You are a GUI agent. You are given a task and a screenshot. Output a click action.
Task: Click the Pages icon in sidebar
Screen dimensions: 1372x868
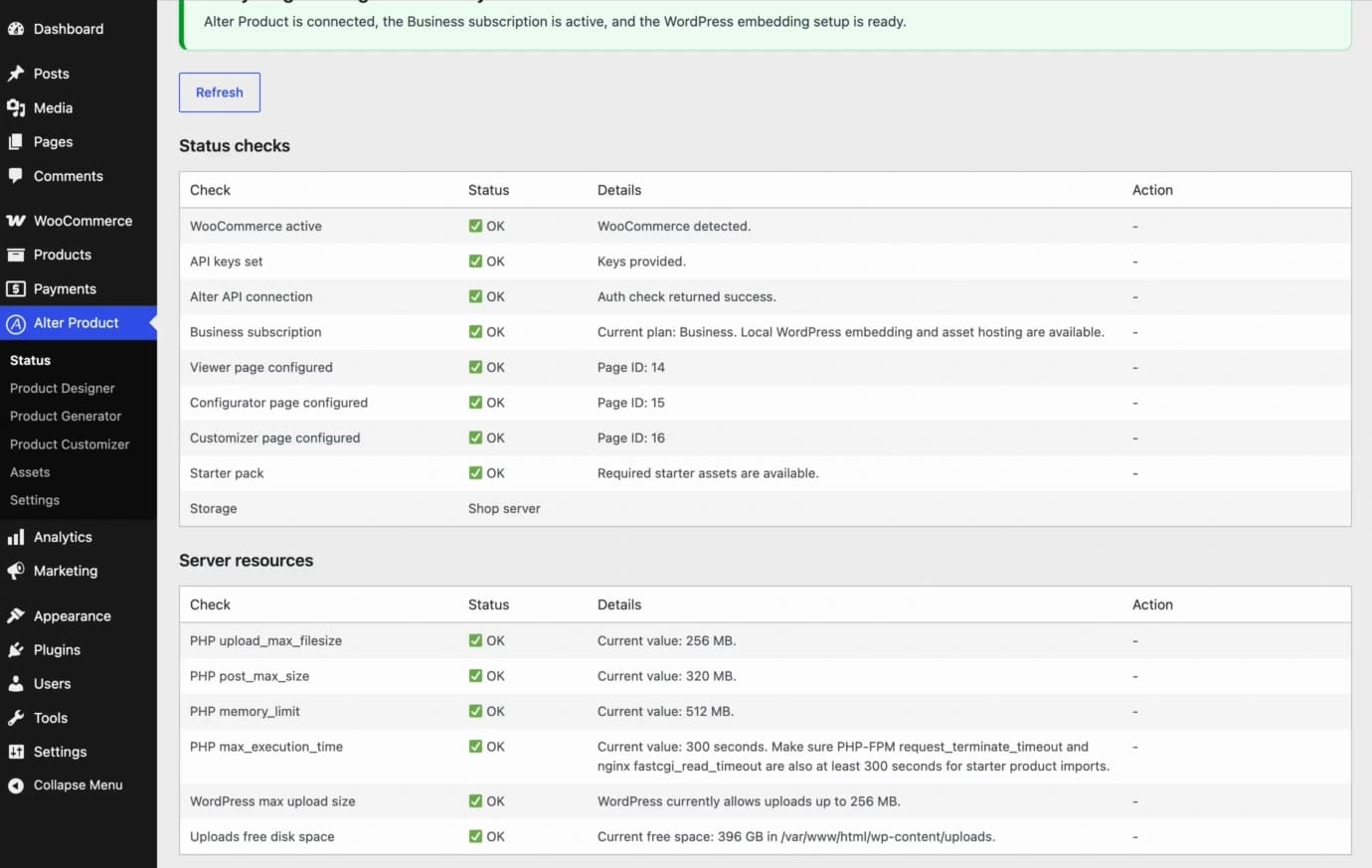16,142
